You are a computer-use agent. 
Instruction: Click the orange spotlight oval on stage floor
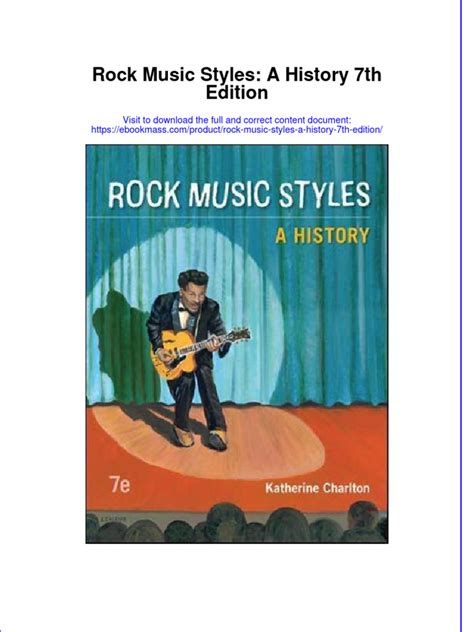pos(210,441)
